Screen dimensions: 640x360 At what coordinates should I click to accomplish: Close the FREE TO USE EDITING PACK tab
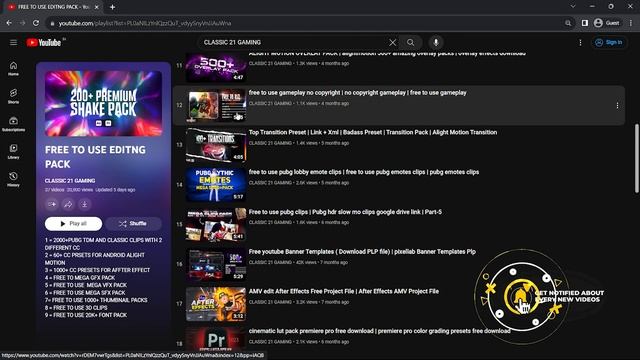click(97, 7)
